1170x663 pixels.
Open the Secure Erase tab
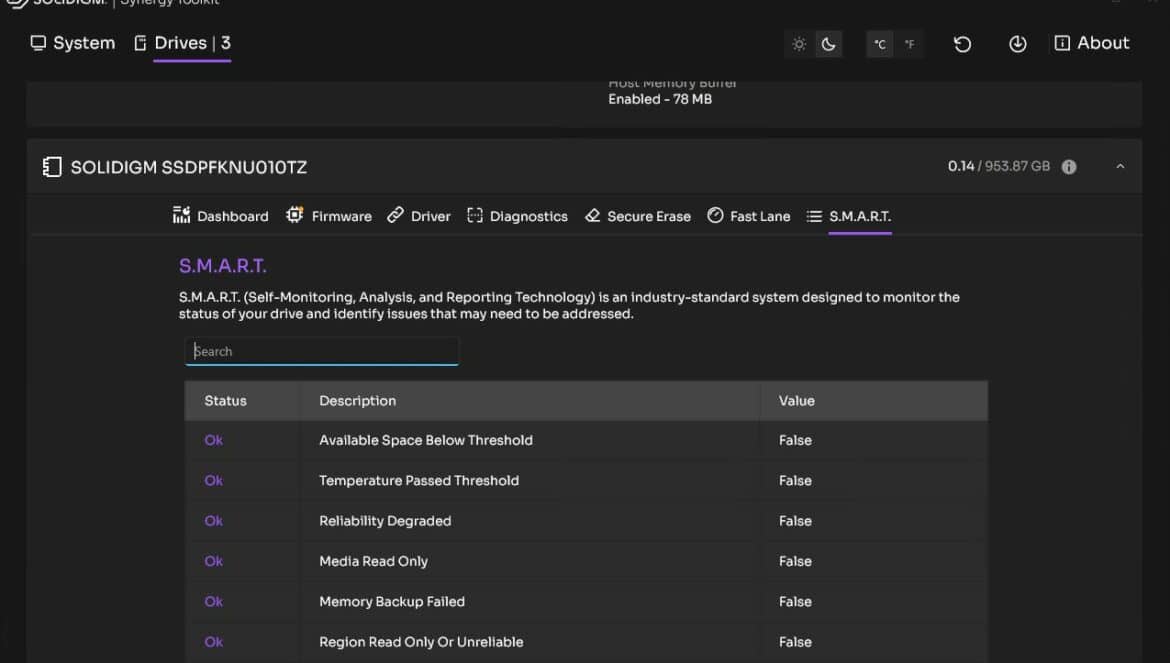(x=638, y=216)
